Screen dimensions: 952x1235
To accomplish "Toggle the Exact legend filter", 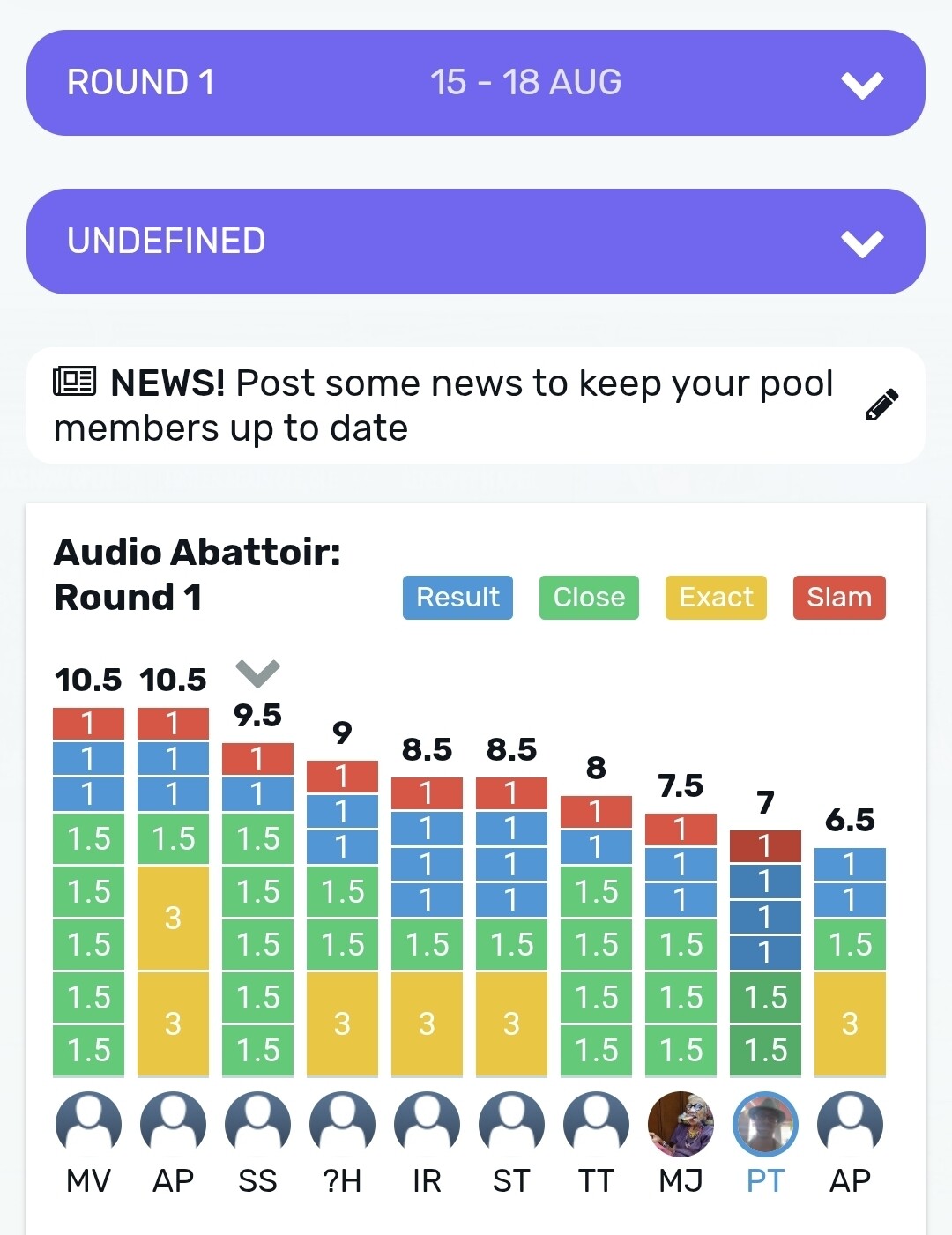I will [716, 598].
